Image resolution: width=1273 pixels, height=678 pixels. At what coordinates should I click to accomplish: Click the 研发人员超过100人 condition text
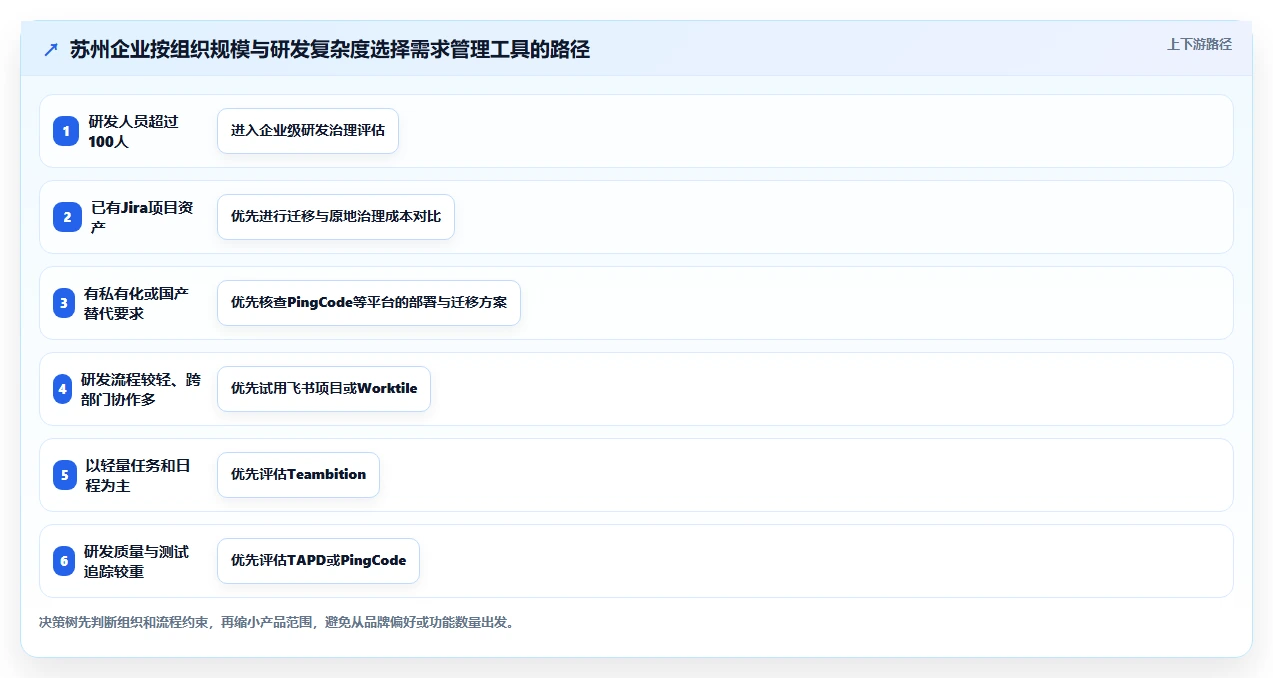click(x=133, y=131)
